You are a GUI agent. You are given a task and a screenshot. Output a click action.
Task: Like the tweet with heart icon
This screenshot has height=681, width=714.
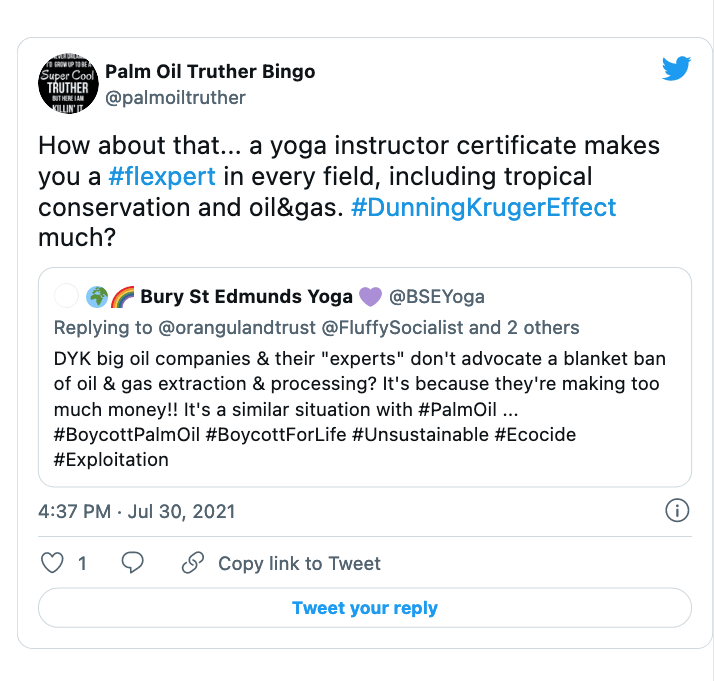(x=52, y=564)
